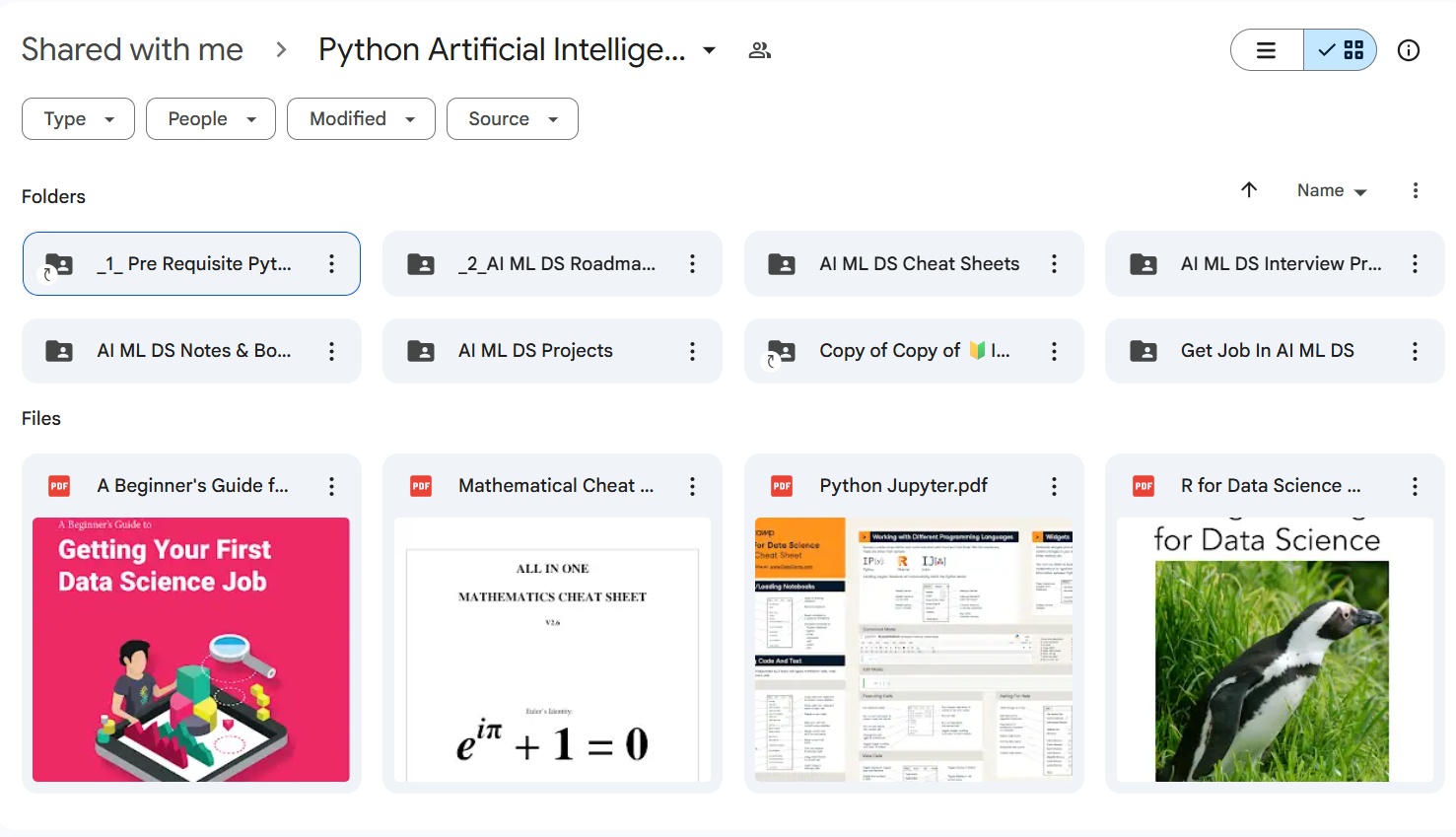This screenshot has height=837, width=1456.
Task: Open the Source filter dropdown
Action: point(512,119)
